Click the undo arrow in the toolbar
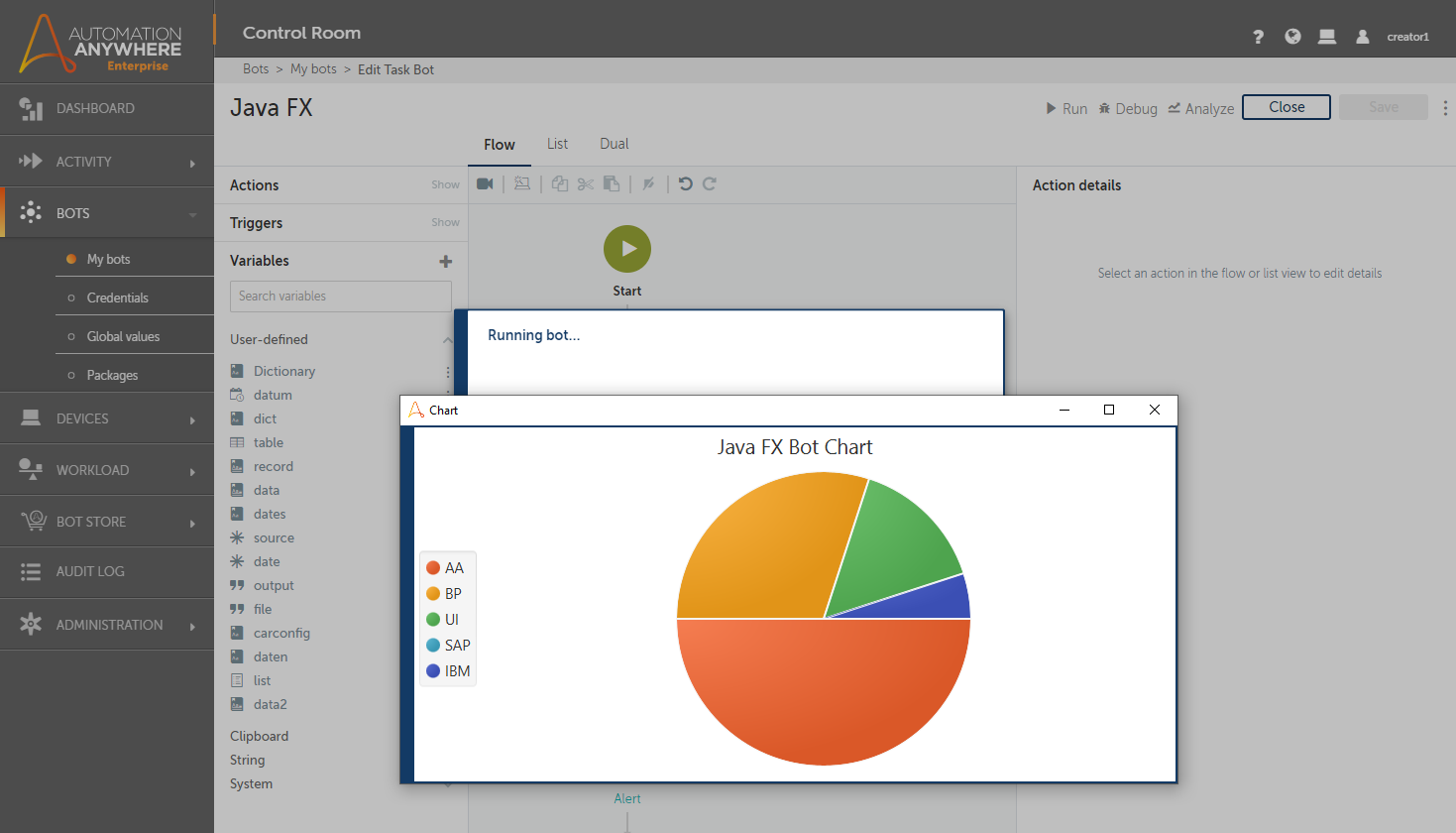Image resolution: width=1456 pixels, height=833 pixels. point(685,183)
